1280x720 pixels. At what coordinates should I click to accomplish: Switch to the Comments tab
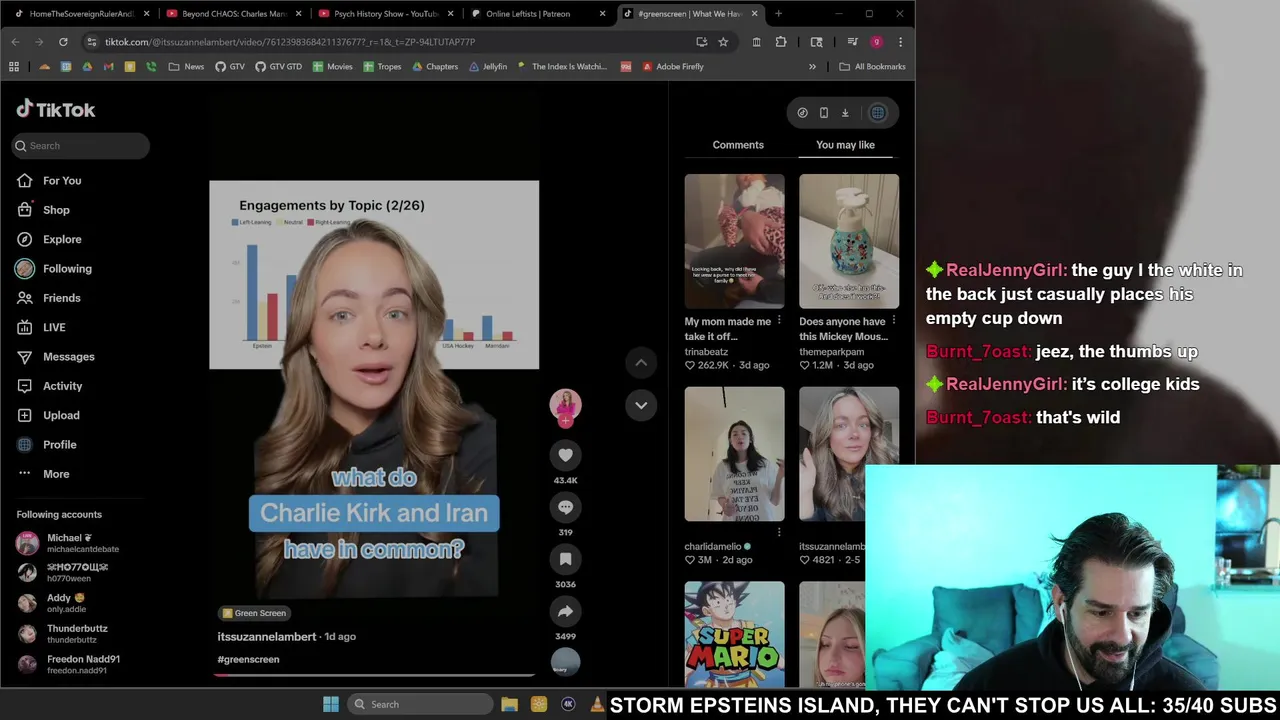coord(738,145)
